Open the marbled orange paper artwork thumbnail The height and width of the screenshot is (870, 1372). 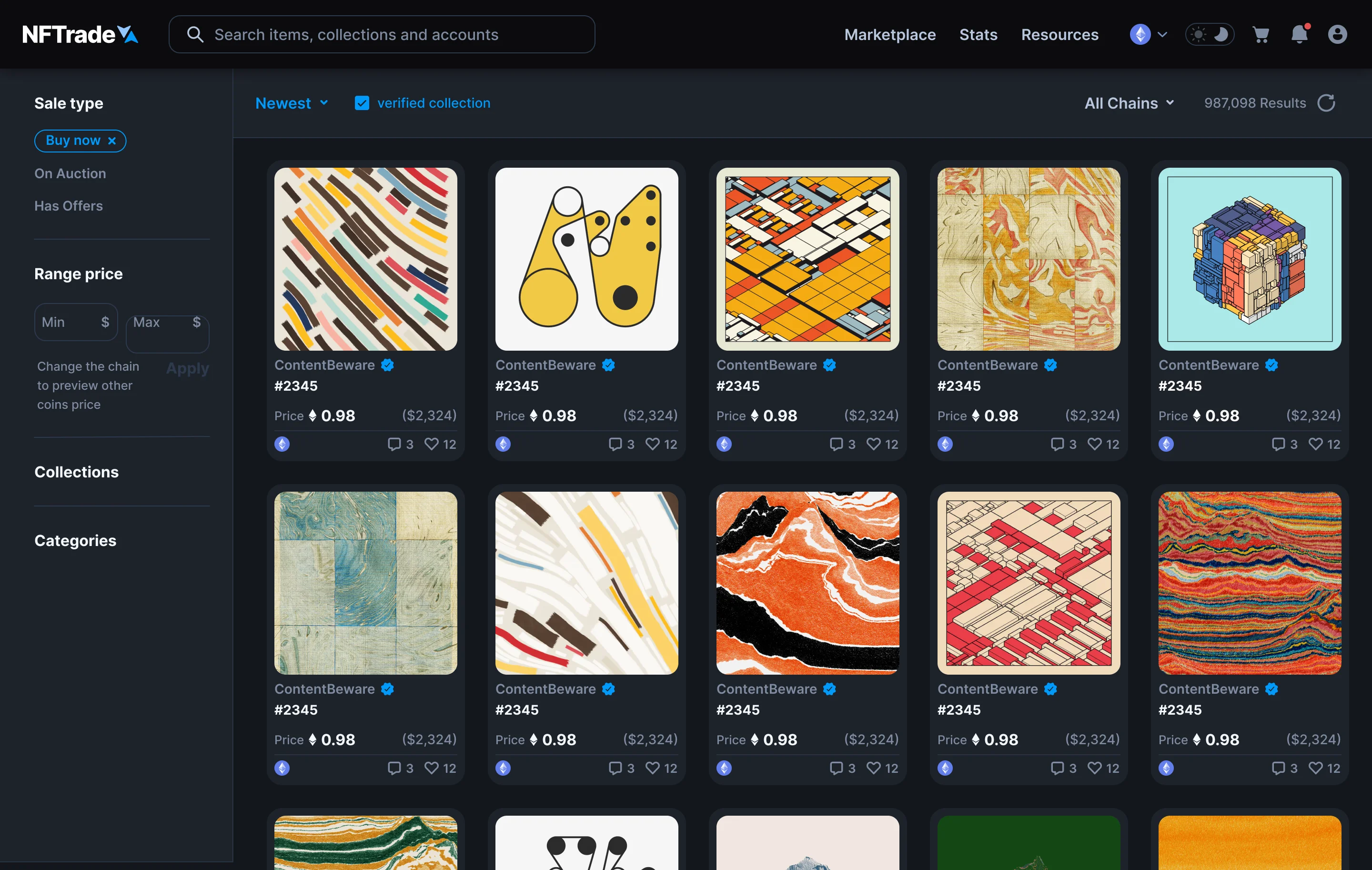coord(1029,259)
